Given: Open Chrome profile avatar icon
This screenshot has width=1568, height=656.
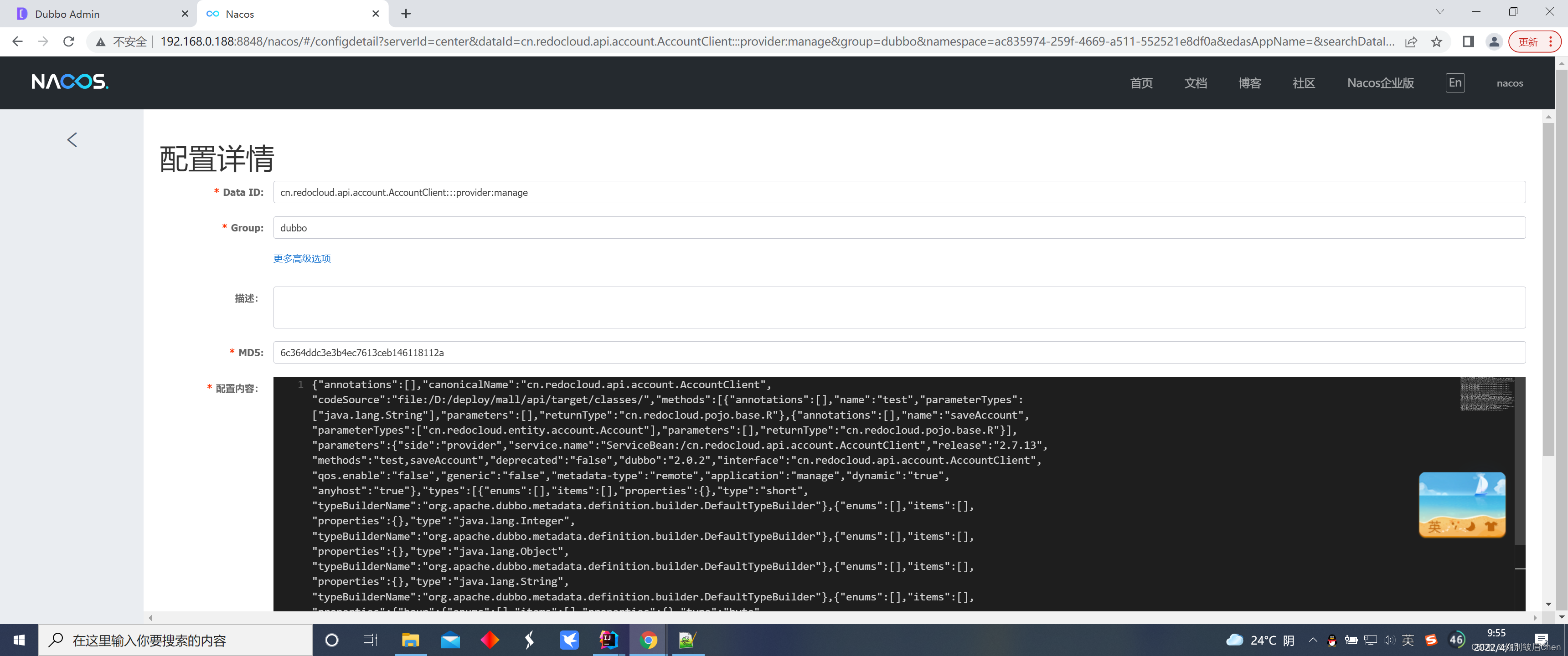Looking at the screenshot, I should click(x=1494, y=41).
